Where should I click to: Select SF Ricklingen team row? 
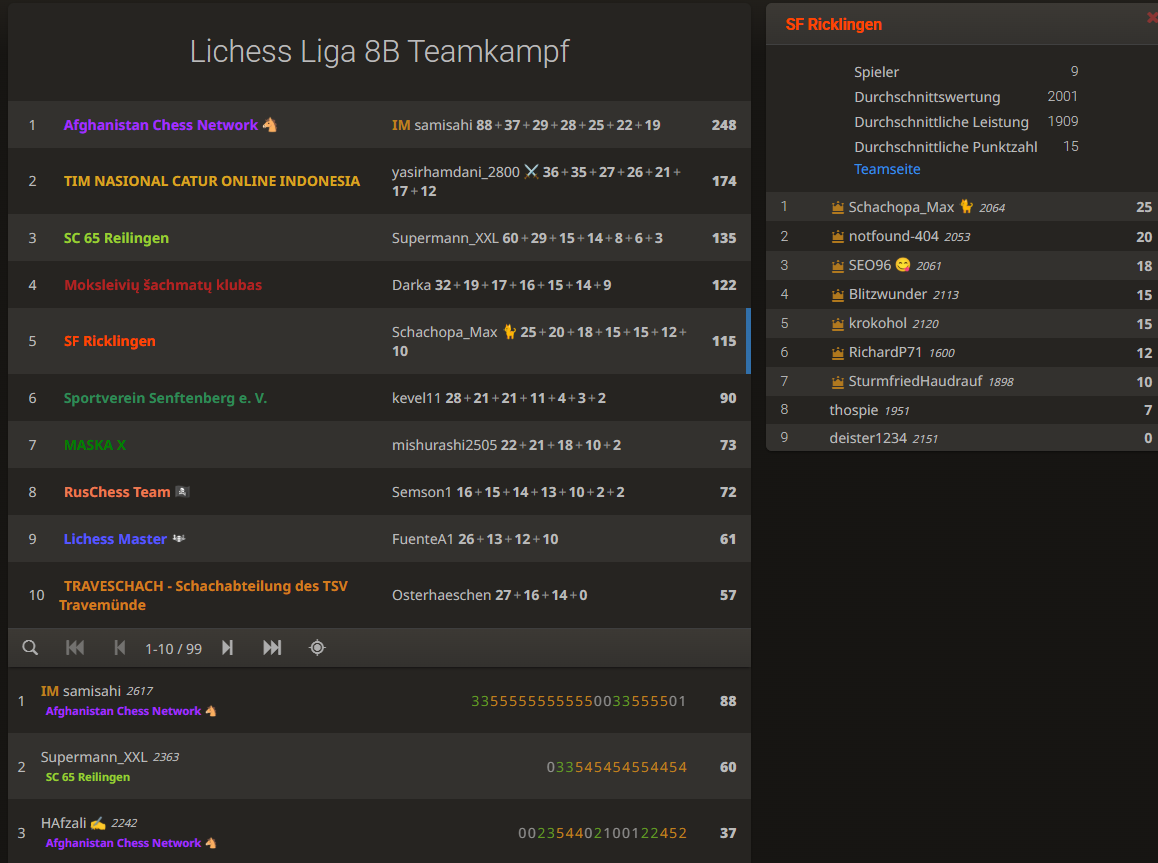pyautogui.click(x=379, y=341)
